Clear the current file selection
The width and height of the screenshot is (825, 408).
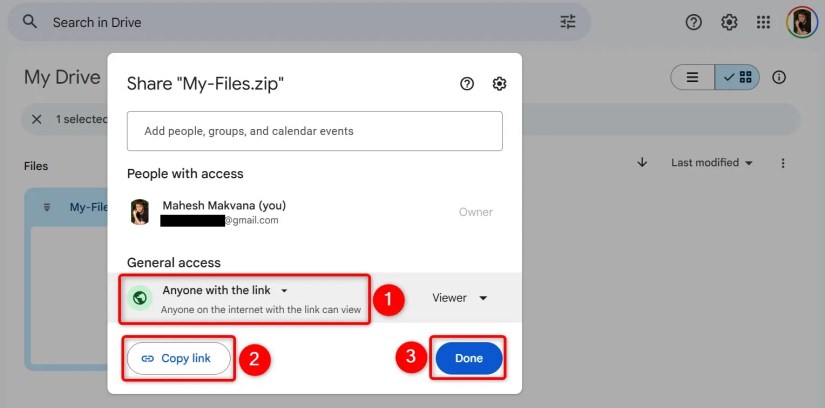(x=36, y=120)
